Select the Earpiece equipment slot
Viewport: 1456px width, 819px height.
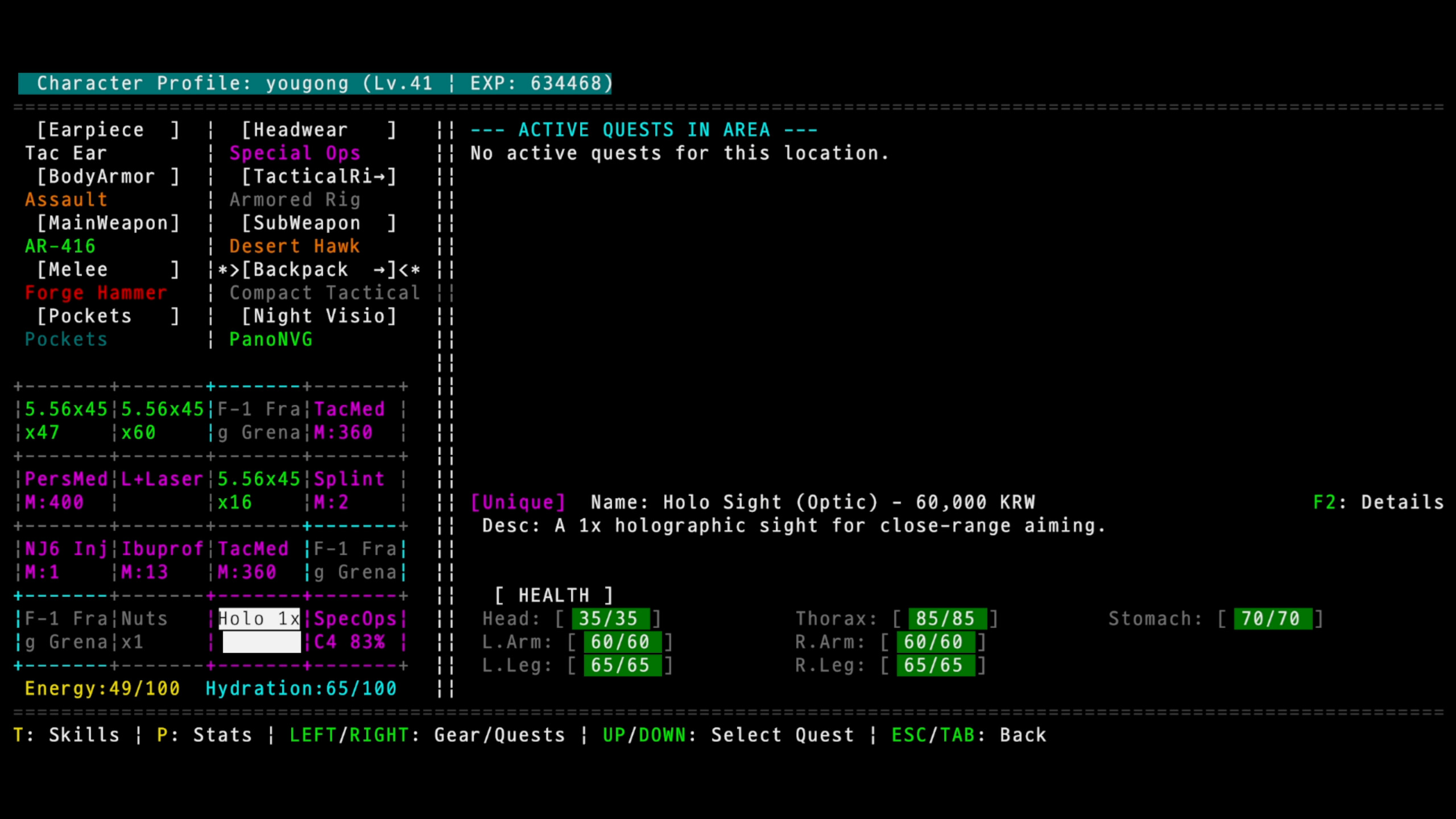pos(108,130)
